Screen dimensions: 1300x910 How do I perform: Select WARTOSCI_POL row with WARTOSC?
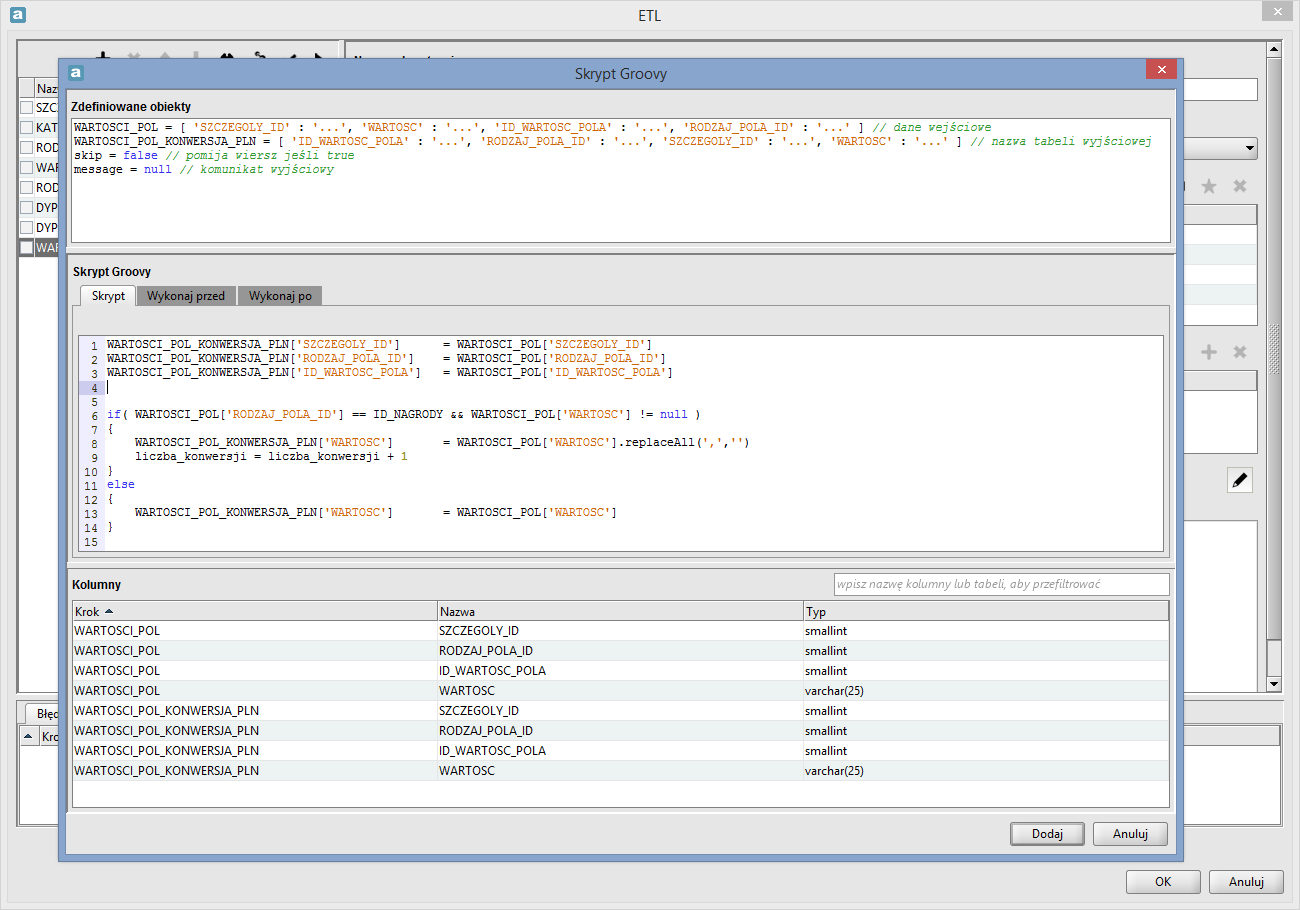pyautogui.click(x=621, y=691)
